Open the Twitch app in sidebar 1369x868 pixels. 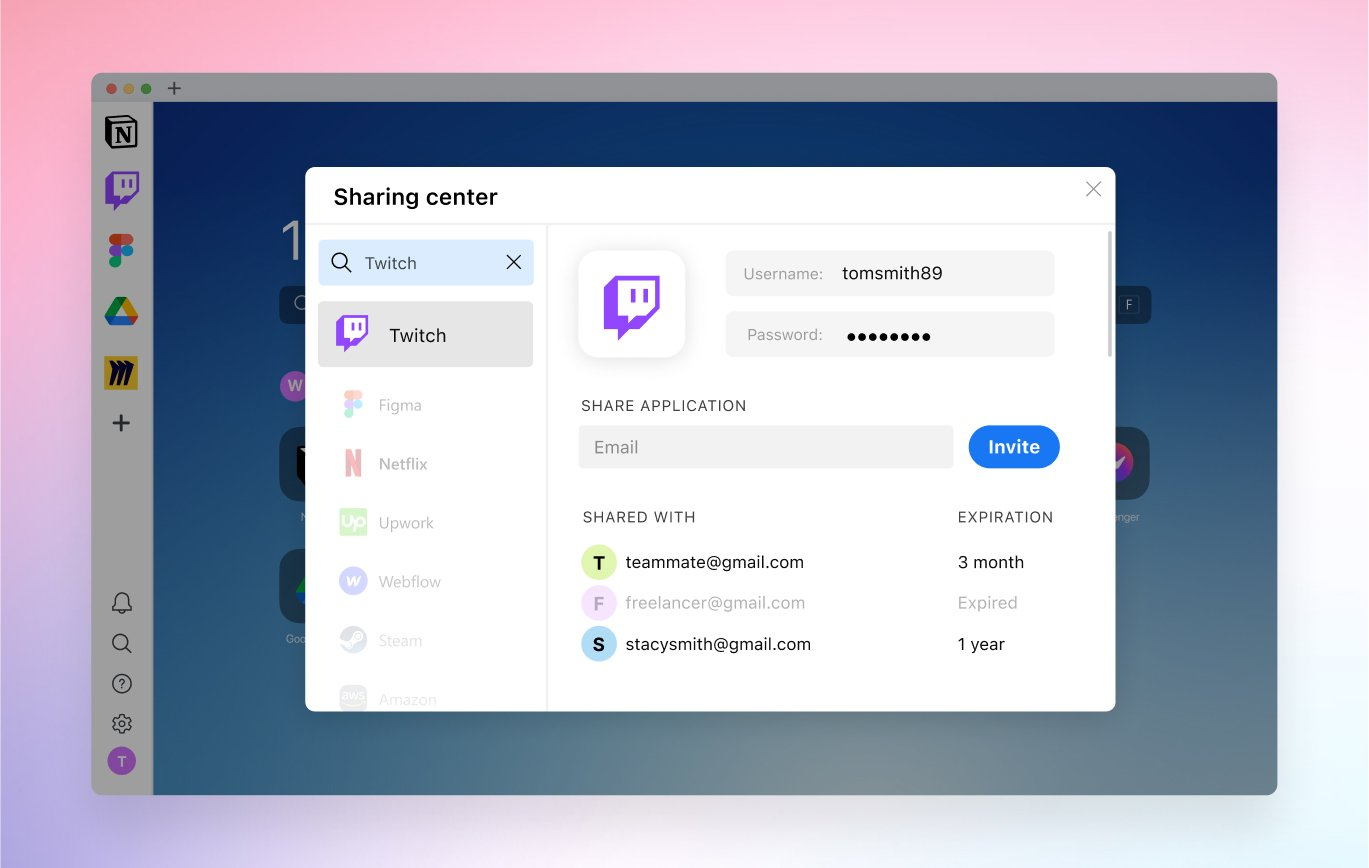(122, 190)
